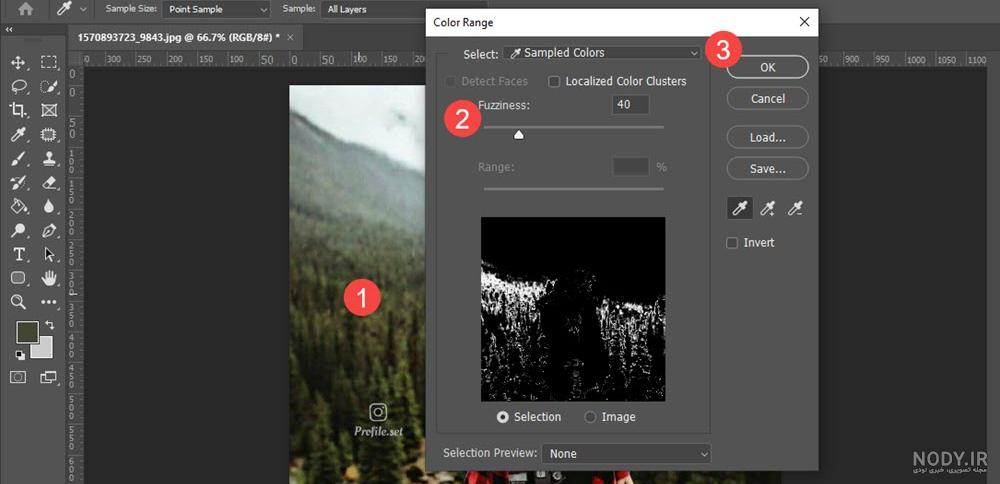
Task: Activate the Zoom tool
Action: click(x=18, y=302)
